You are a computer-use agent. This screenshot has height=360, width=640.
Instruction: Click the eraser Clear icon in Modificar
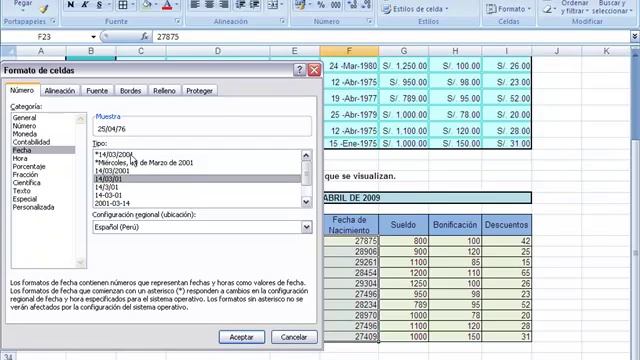coord(548,8)
